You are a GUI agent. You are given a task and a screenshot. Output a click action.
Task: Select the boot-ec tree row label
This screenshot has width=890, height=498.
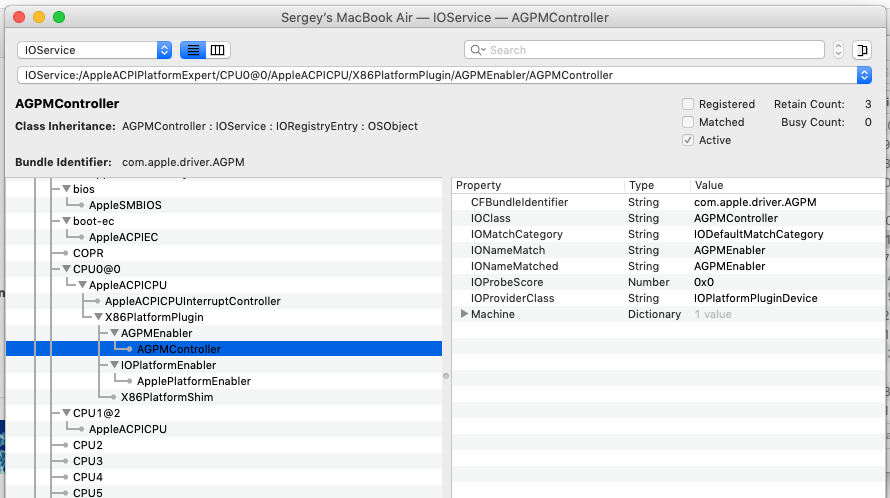coord(94,221)
